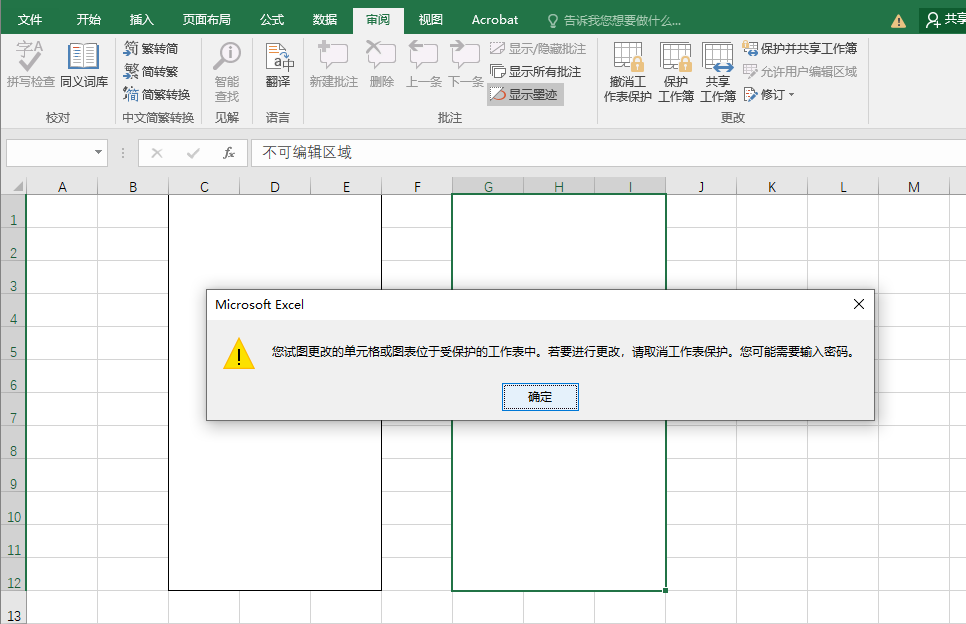
Task: Click 确定 button in the dialog
Action: point(540,397)
